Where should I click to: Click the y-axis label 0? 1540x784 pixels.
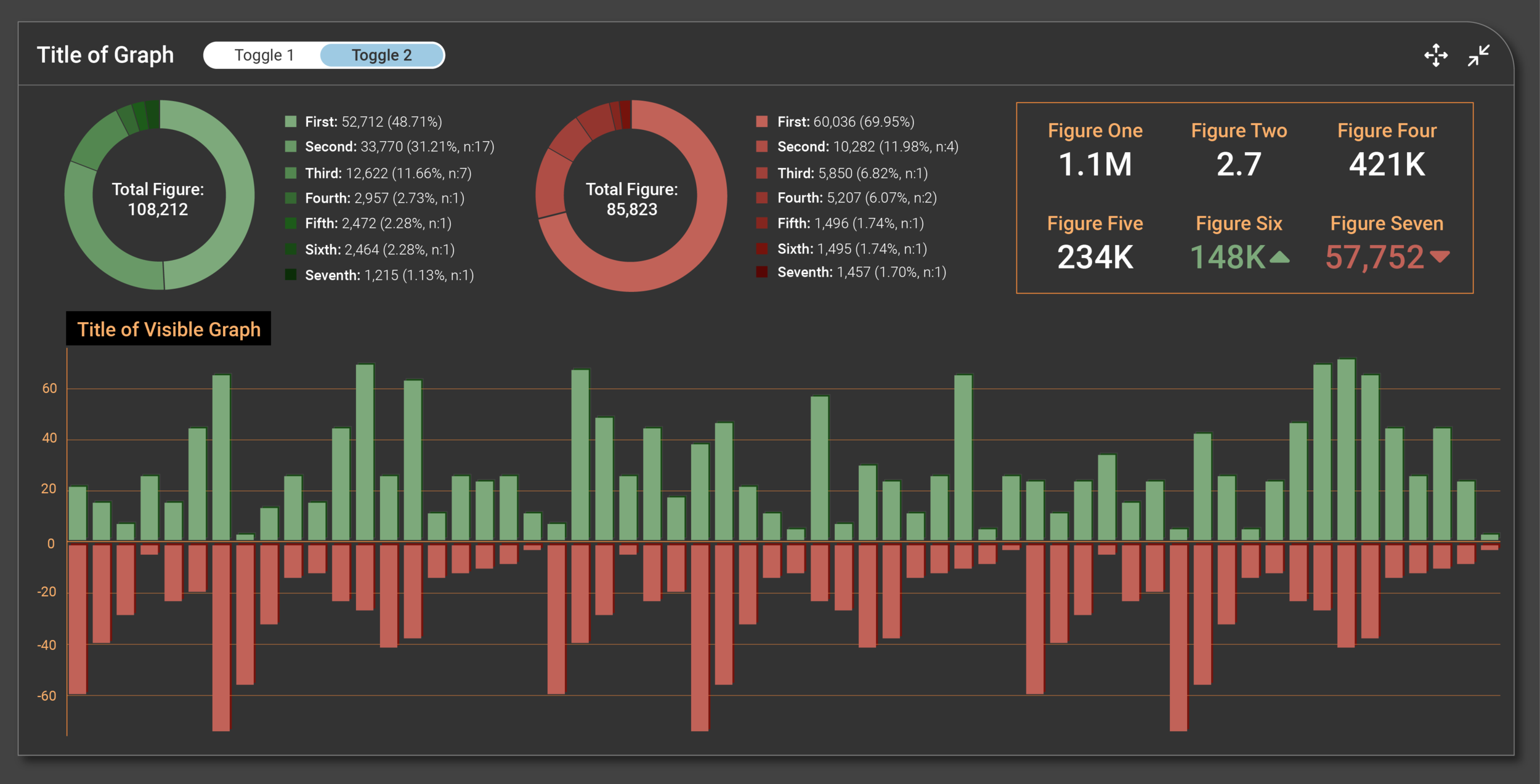(x=51, y=544)
